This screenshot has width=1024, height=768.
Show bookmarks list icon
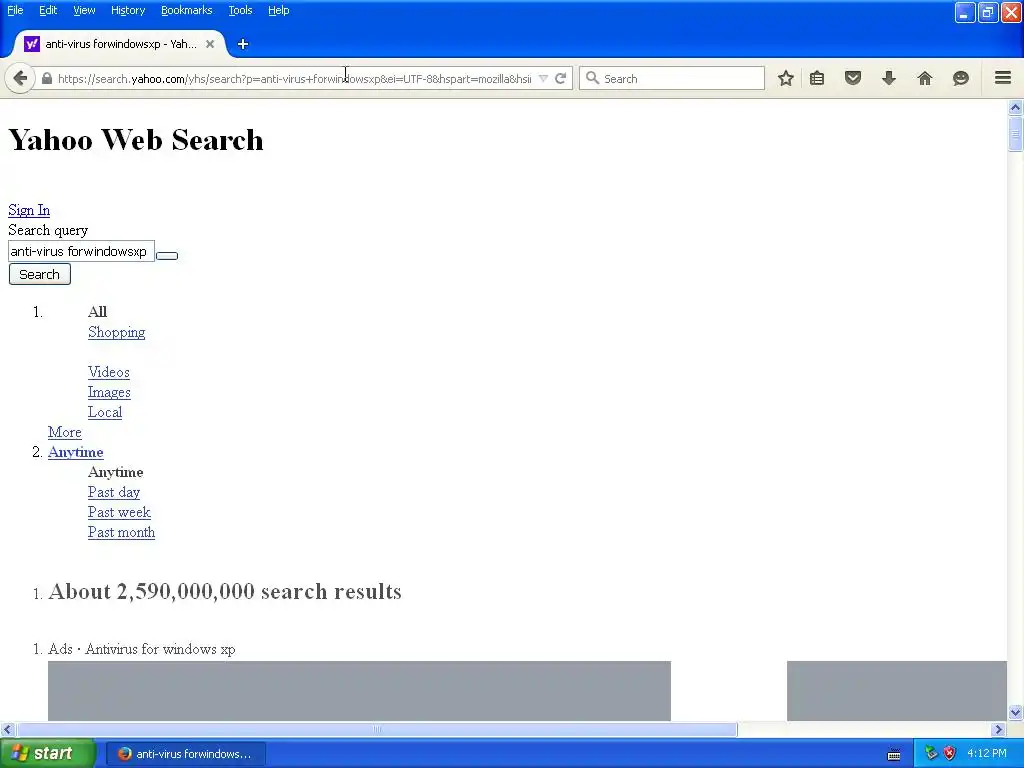click(x=817, y=78)
